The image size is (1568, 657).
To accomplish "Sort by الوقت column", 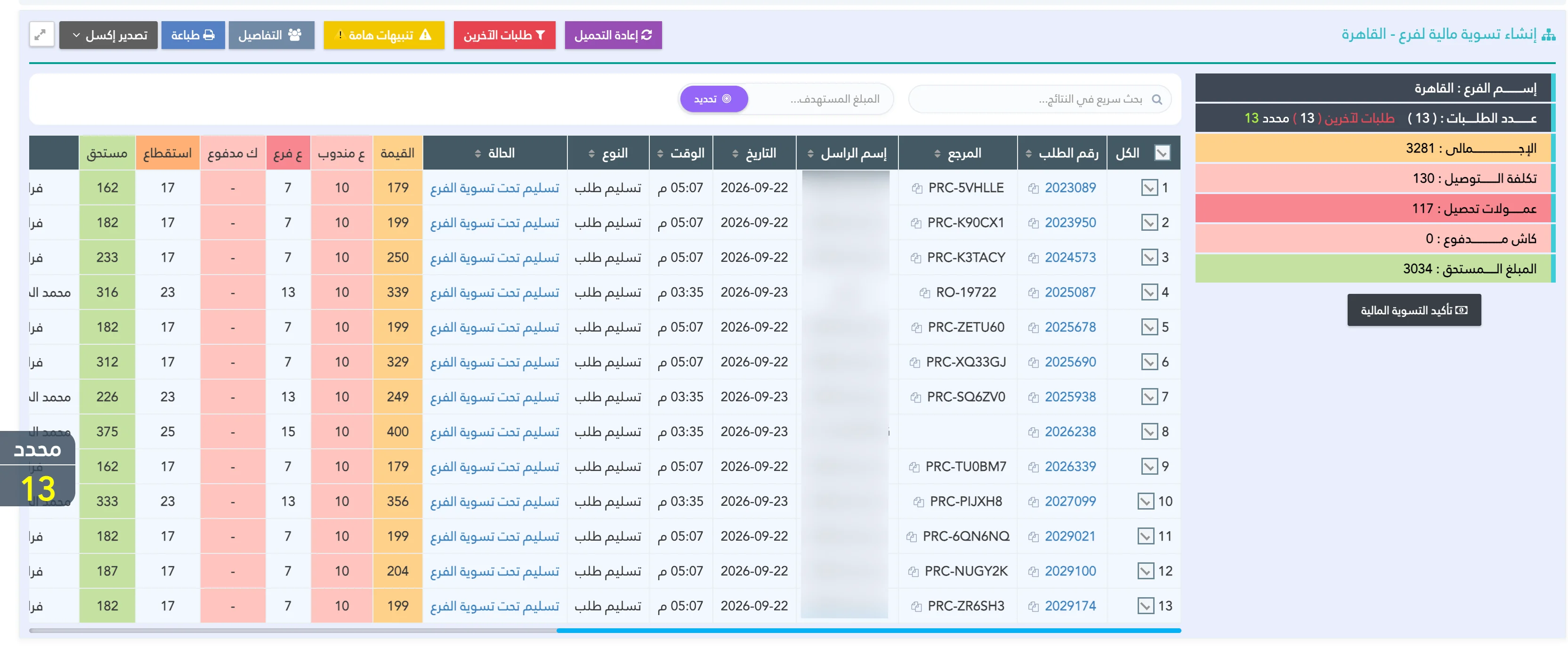I will pyautogui.click(x=680, y=153).
